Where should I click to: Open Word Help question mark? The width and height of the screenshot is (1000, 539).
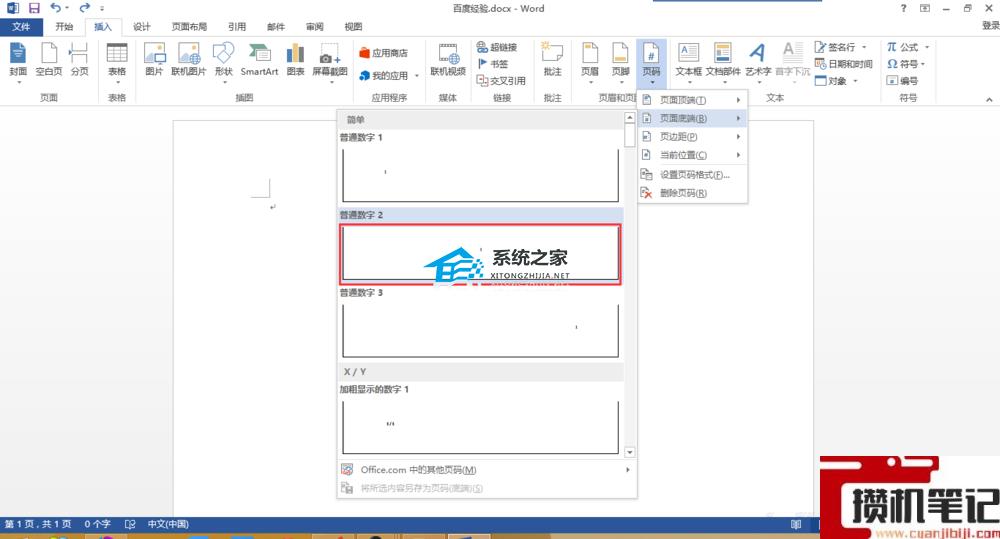coord(903,8)
